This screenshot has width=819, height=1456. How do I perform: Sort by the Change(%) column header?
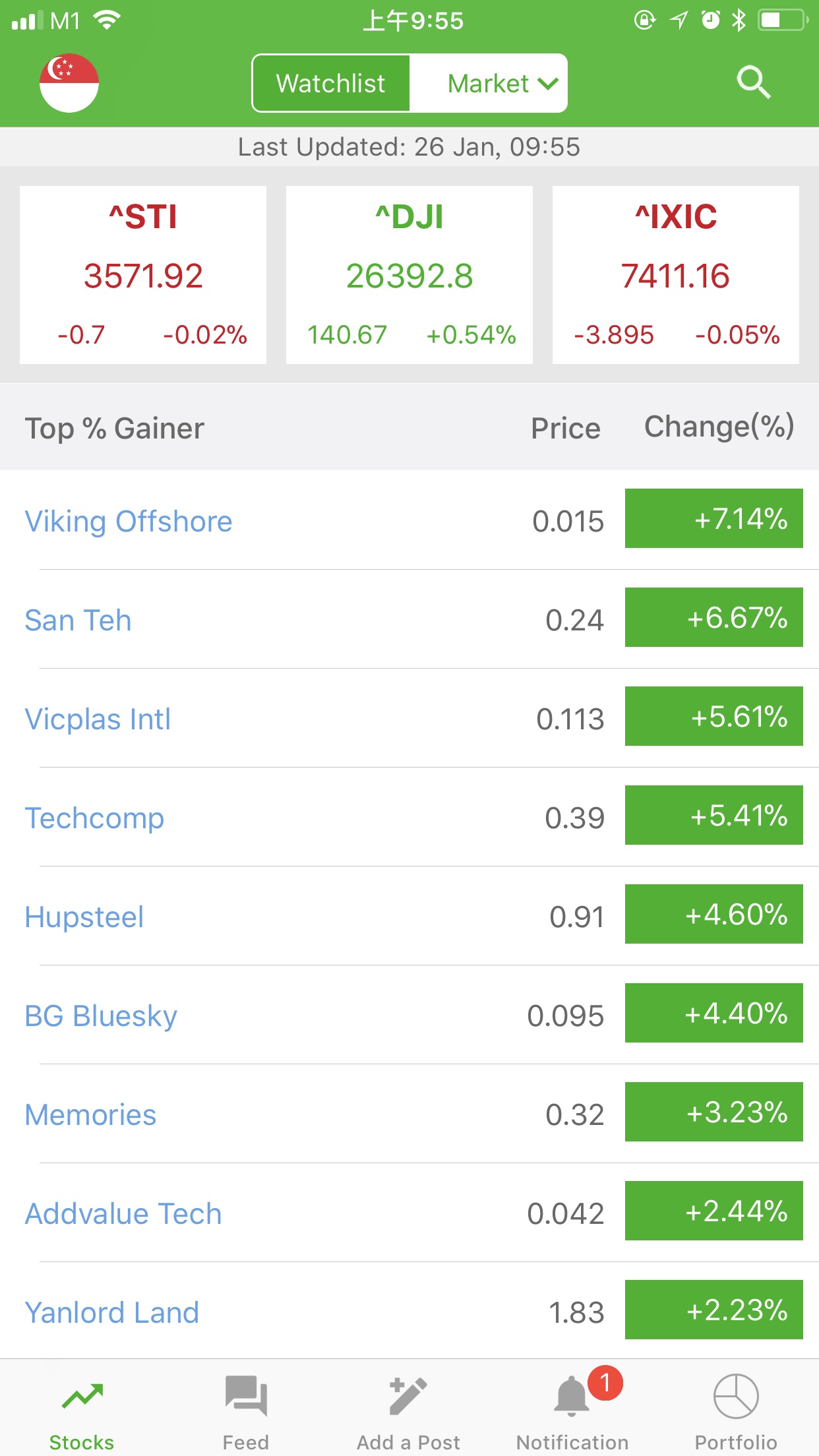(719, 427)
